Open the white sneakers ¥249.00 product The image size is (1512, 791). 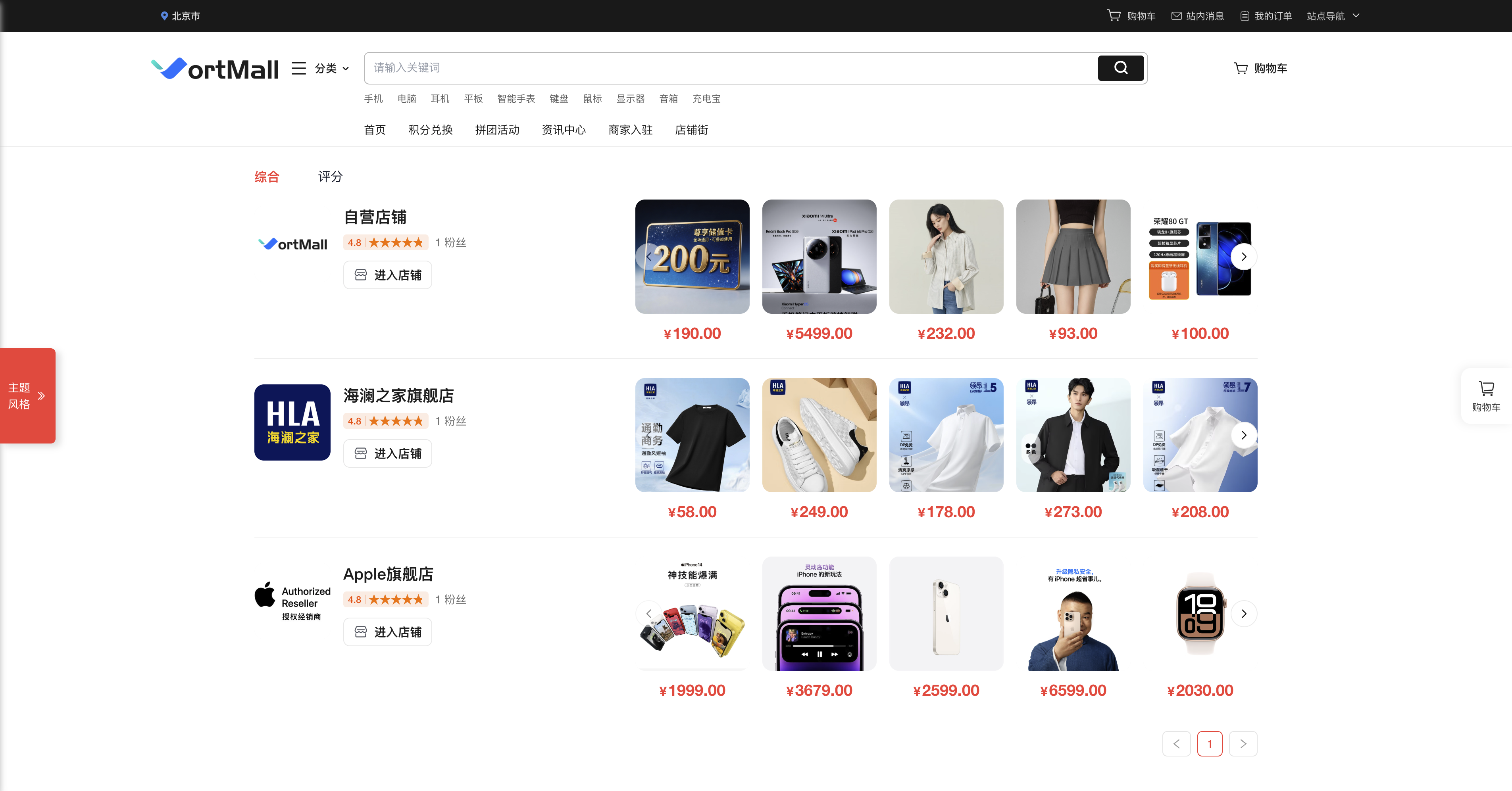(x=819, y=435)
